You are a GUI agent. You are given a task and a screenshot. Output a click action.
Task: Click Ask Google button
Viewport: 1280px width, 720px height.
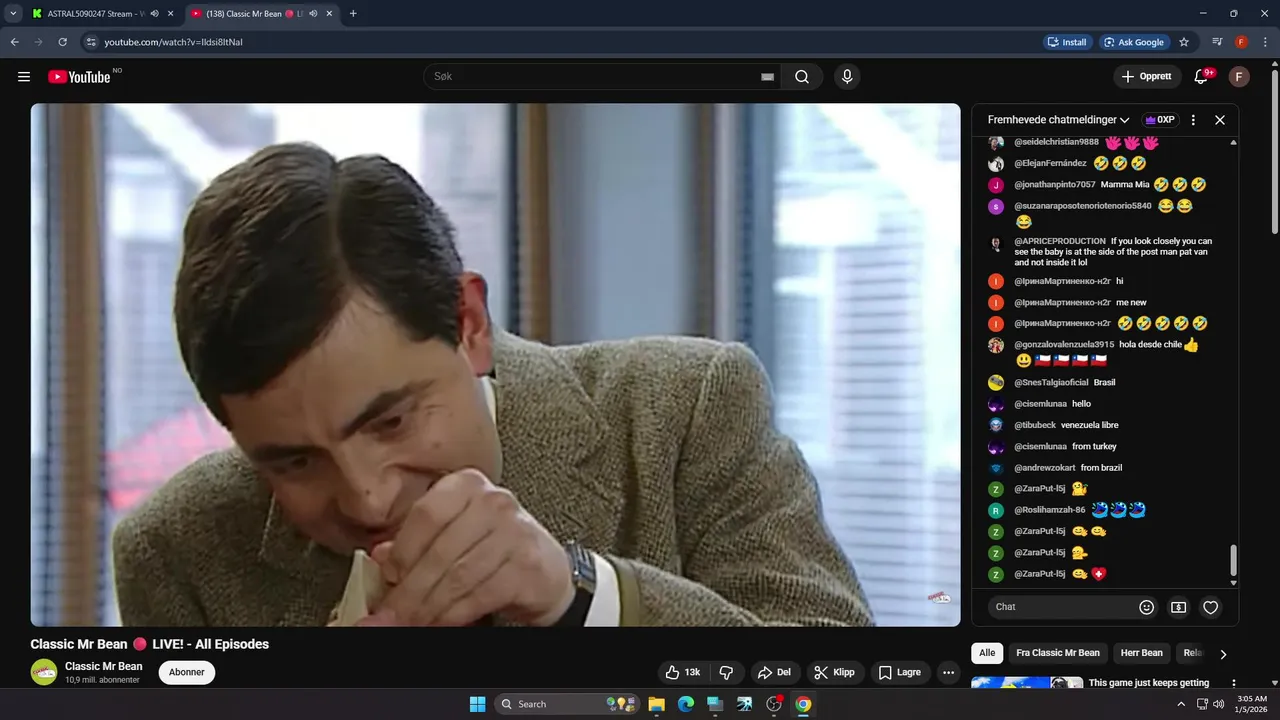point(1134,42)
